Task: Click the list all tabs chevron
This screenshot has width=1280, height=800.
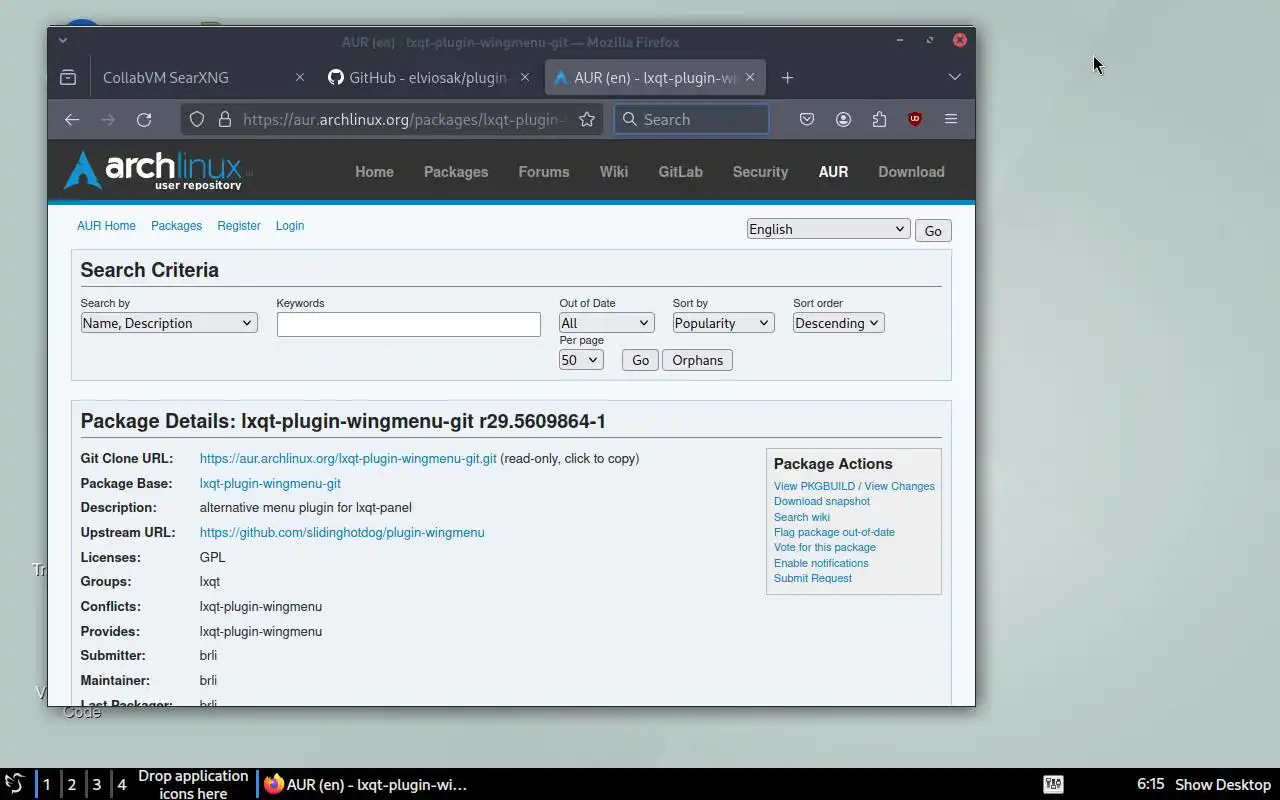Action: tap(954, 77)
